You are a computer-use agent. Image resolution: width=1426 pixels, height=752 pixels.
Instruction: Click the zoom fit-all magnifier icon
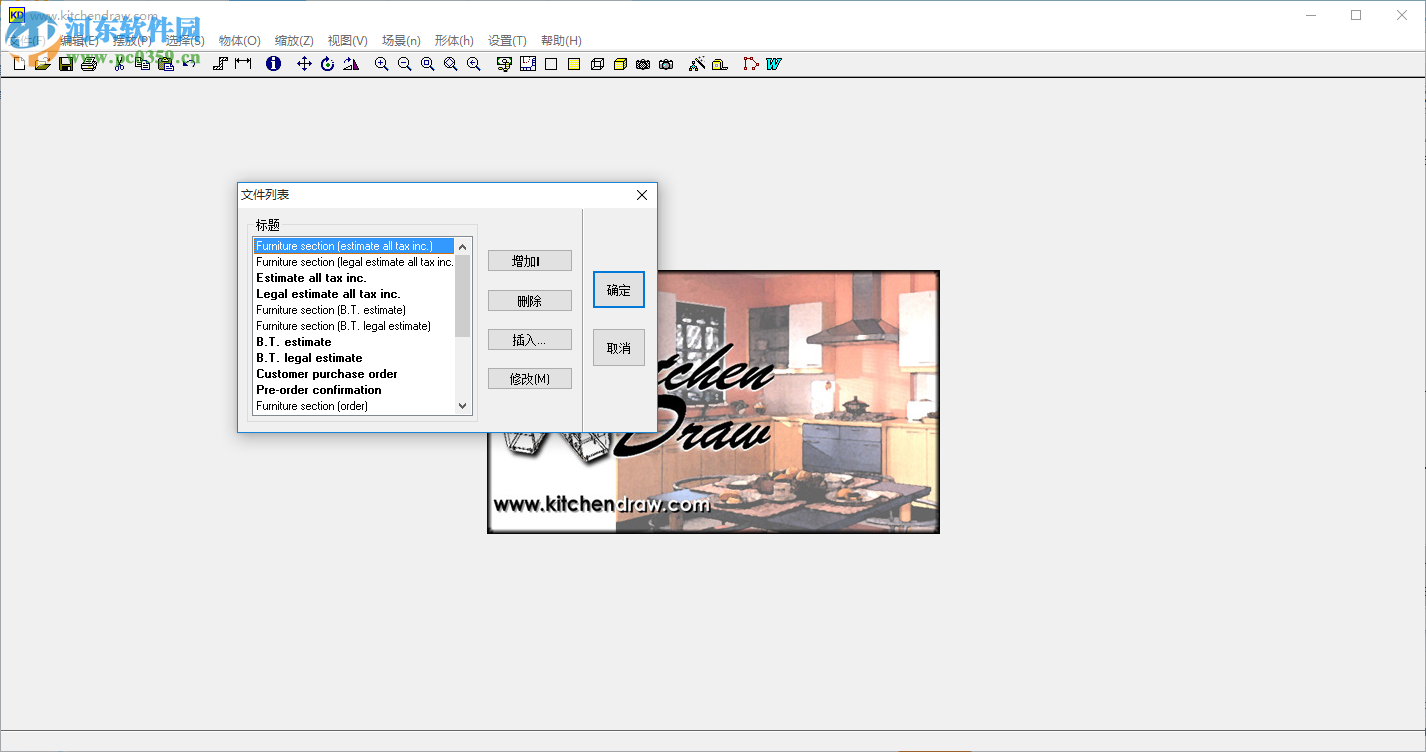pos(450,64)
